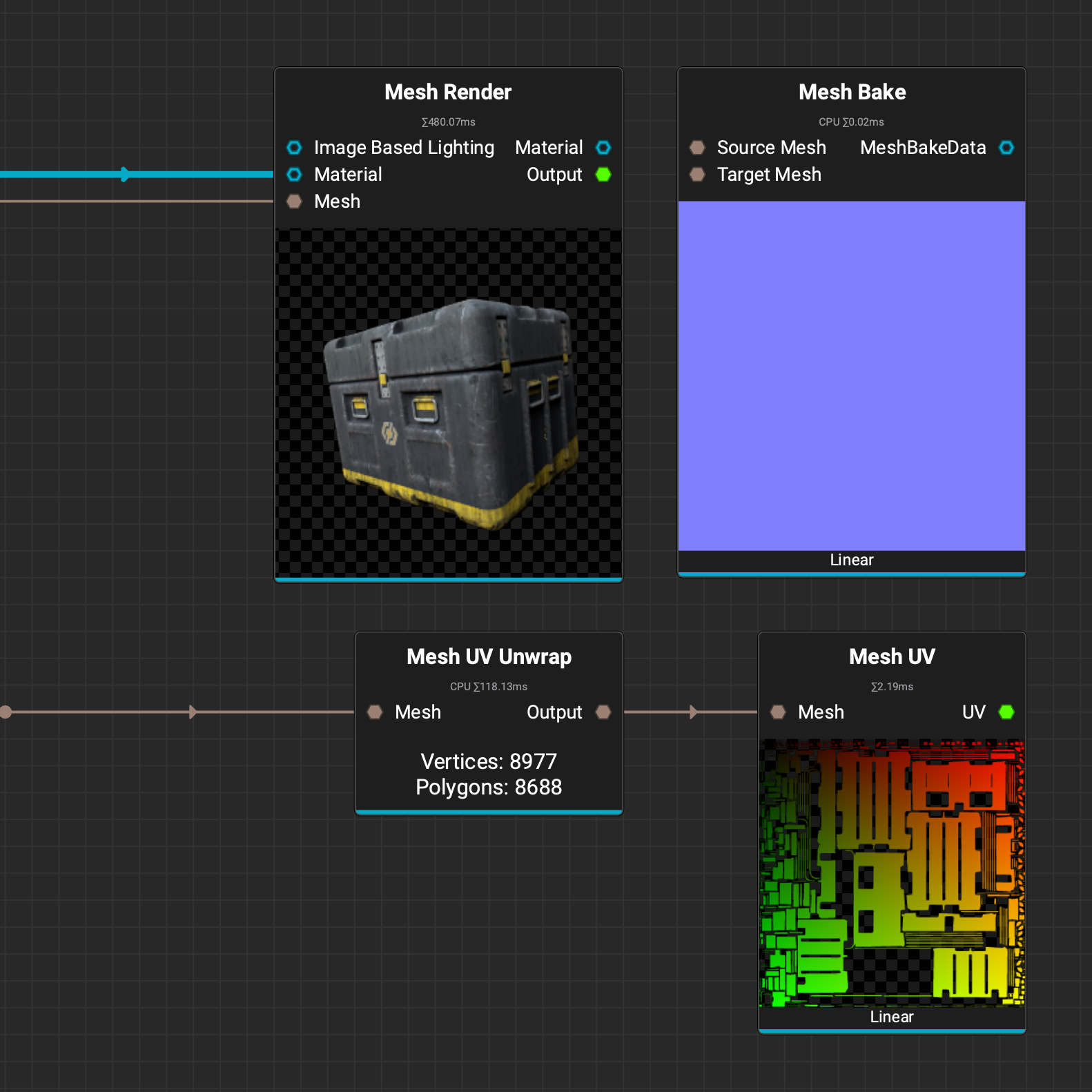Click Material input port on Mesh Render
Screen dimensions: 1092x1092
[294, 175]
